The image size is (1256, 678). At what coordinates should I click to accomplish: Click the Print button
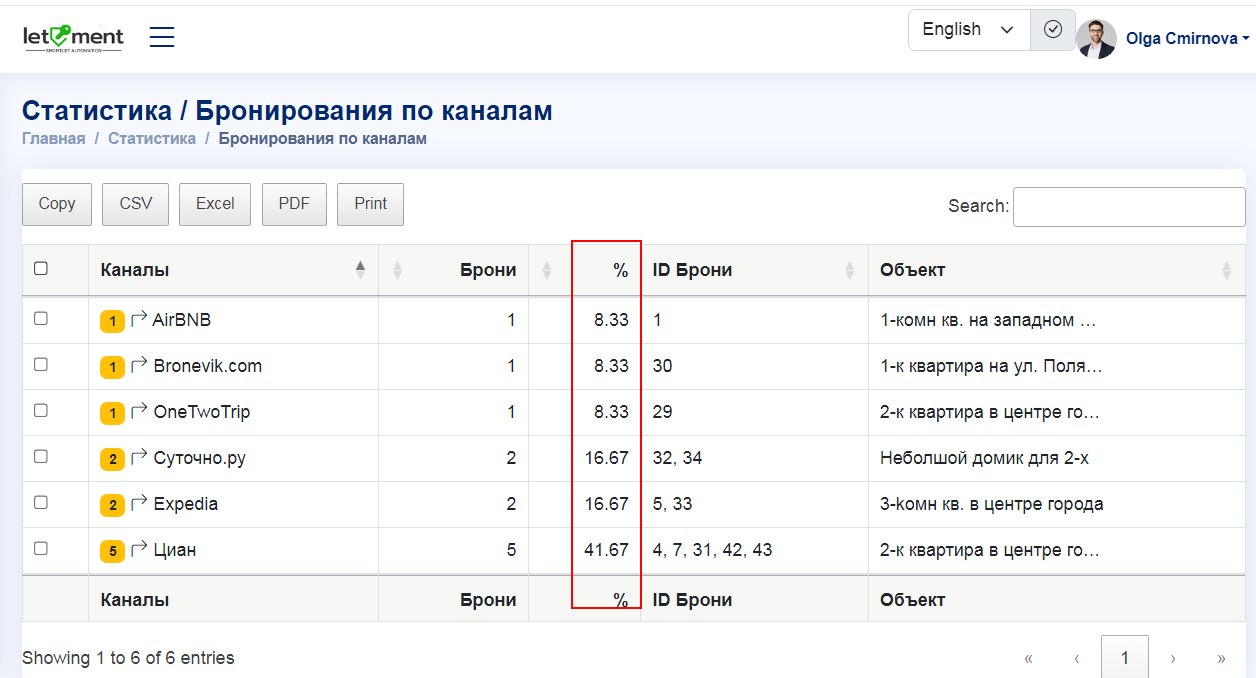(370, 204)
